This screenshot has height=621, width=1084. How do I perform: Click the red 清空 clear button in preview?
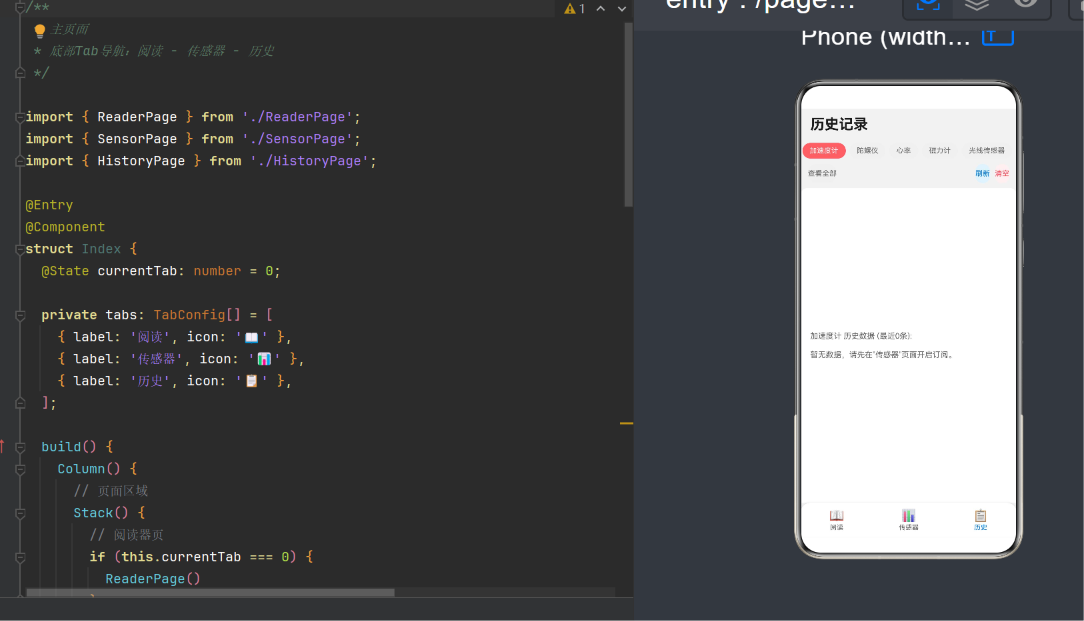click(1002, 174)
